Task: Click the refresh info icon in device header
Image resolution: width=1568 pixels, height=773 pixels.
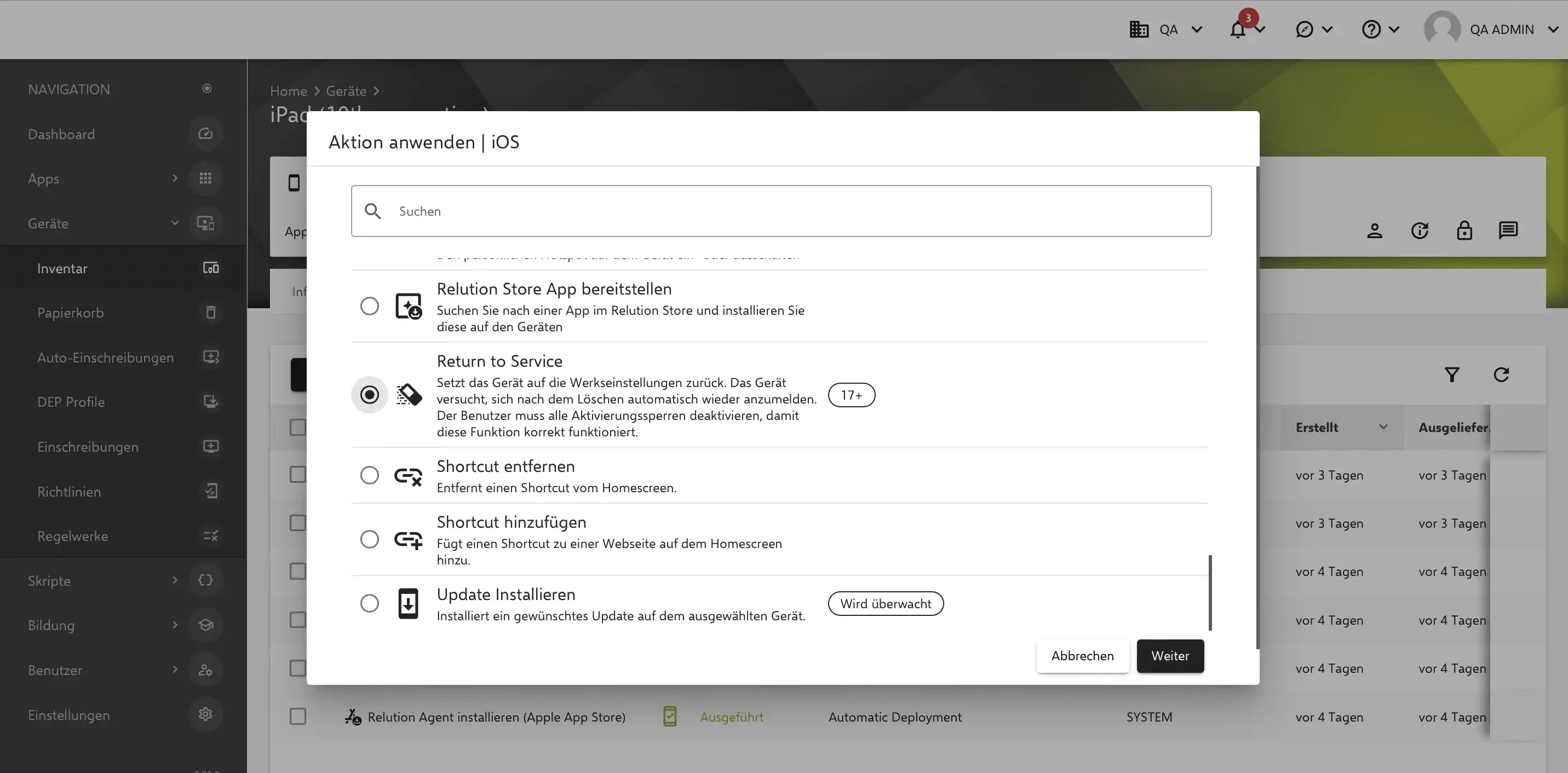Action: click(x=1420, y=231)
